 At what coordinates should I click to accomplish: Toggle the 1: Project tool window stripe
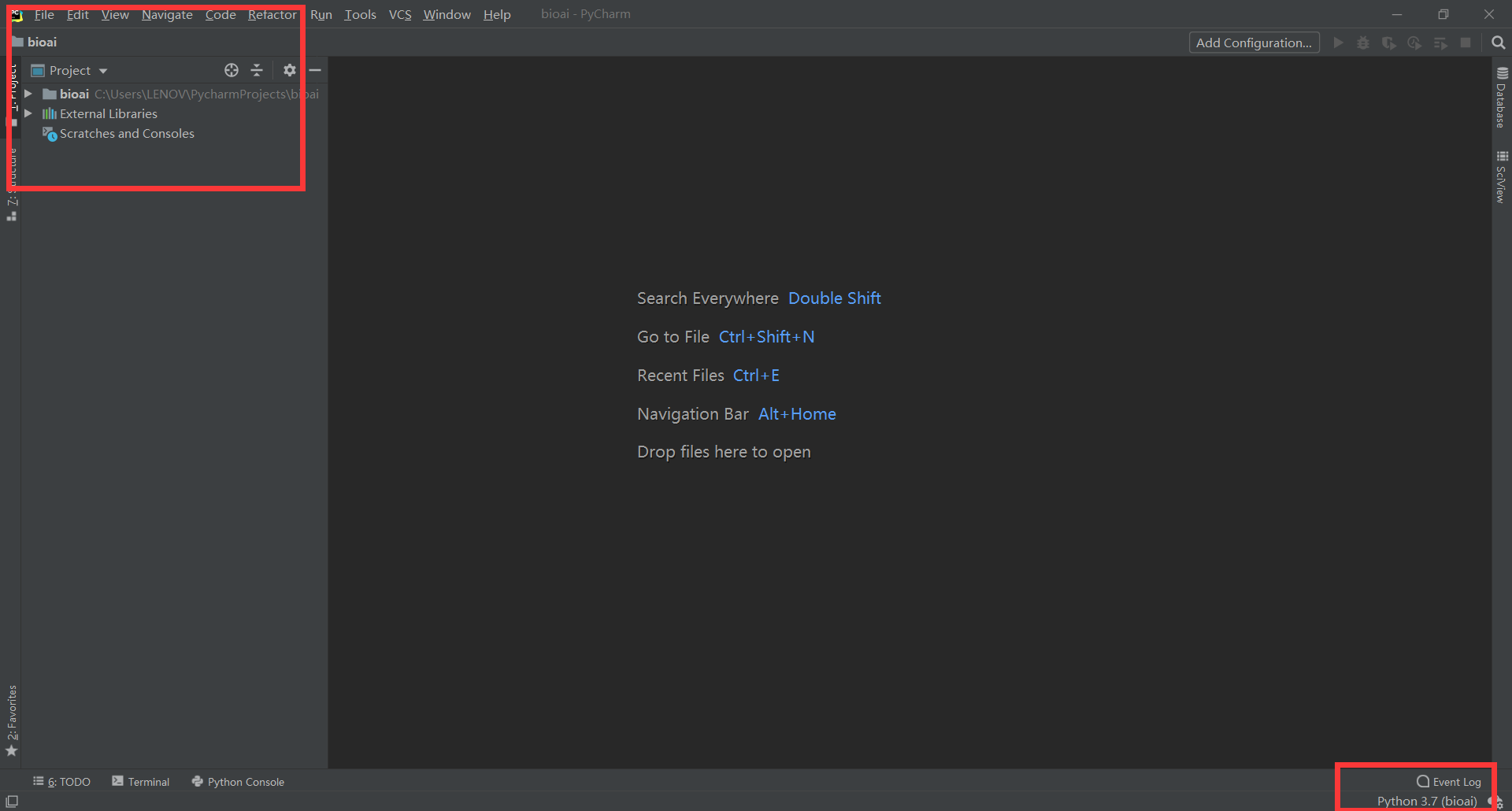pos(12,94)
